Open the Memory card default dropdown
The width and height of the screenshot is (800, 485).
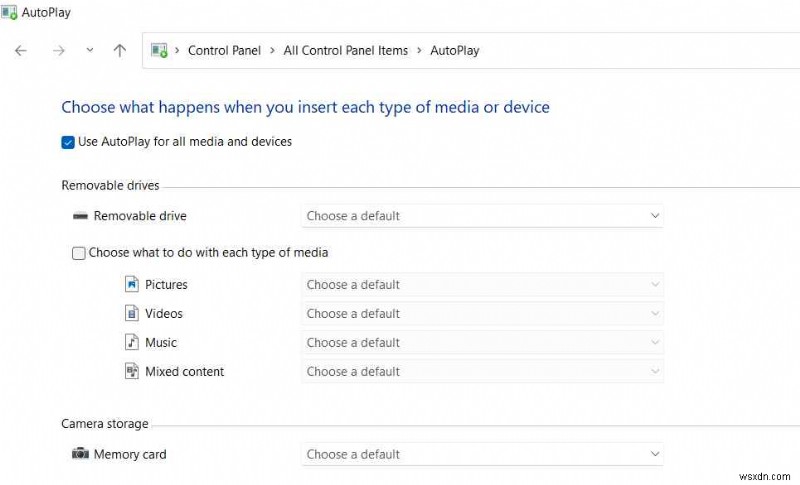[482, 454]
